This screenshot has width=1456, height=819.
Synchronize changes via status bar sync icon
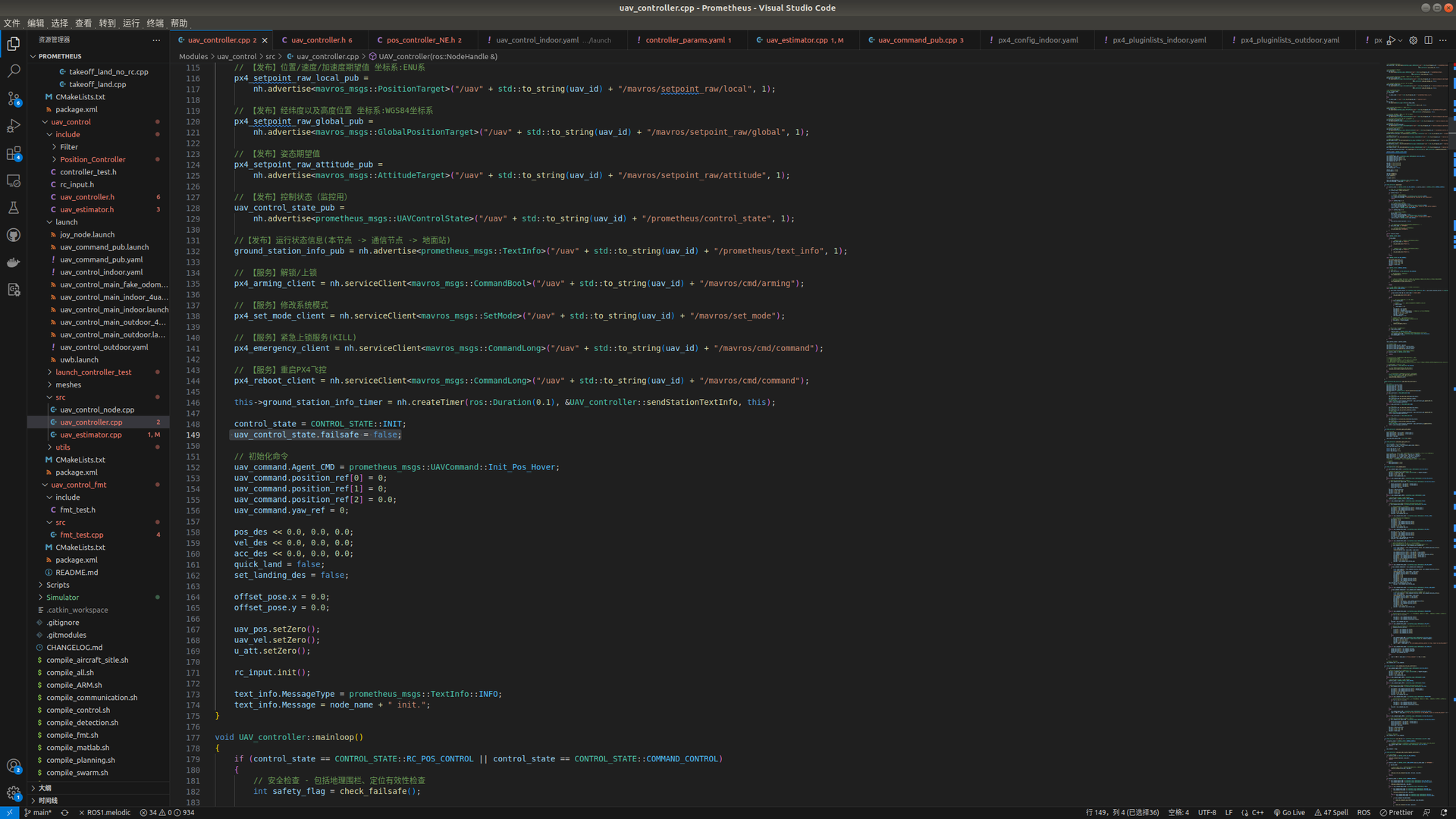click(65, 812)
